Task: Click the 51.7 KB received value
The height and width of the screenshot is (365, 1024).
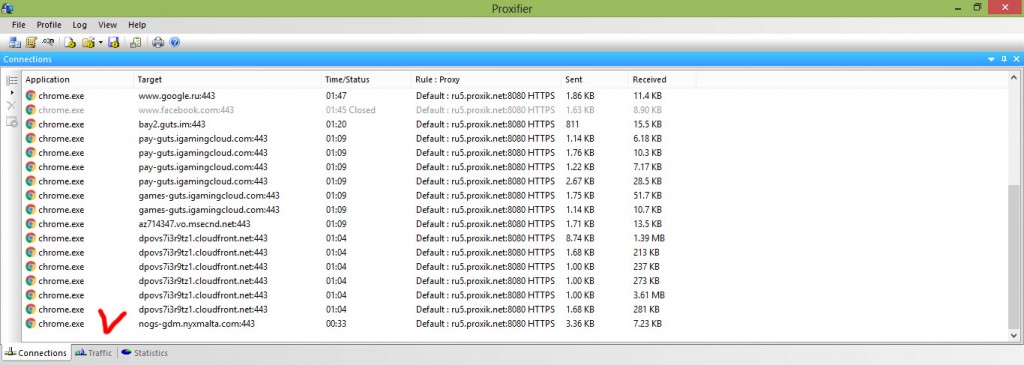Action: pos(647,195)
